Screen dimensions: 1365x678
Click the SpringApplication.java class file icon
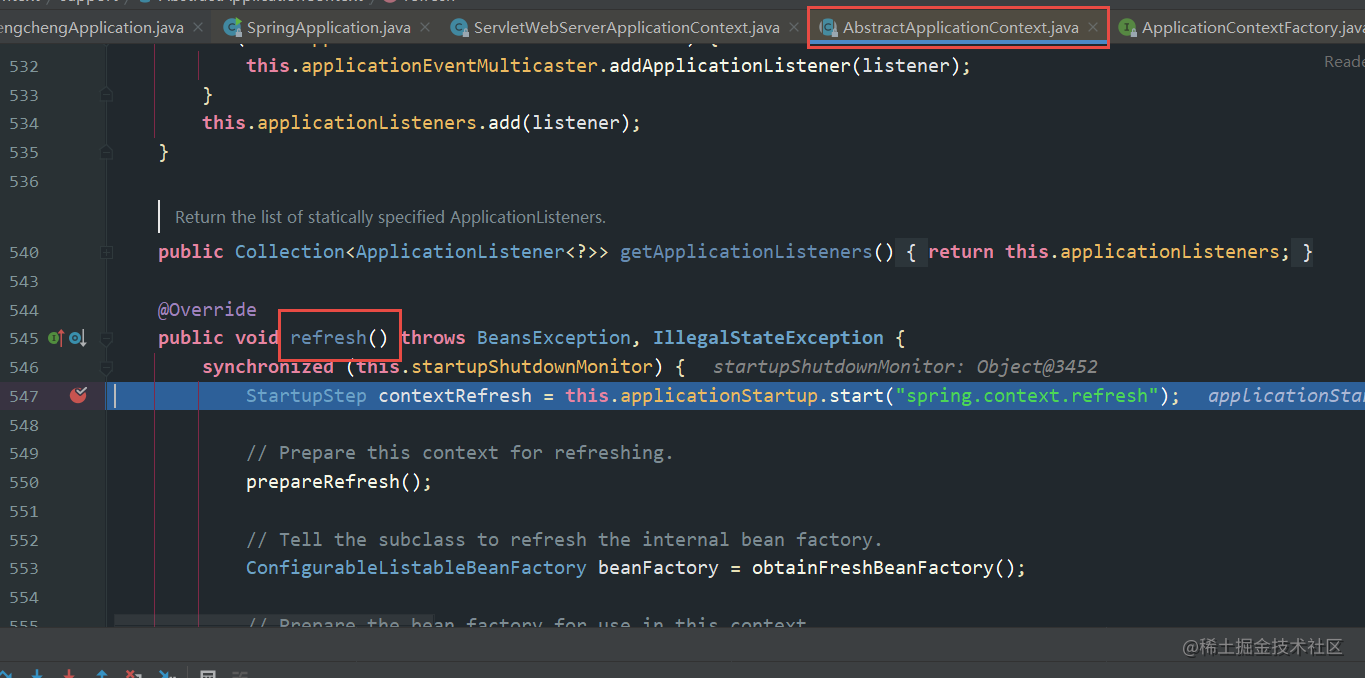tap(233, 28)
